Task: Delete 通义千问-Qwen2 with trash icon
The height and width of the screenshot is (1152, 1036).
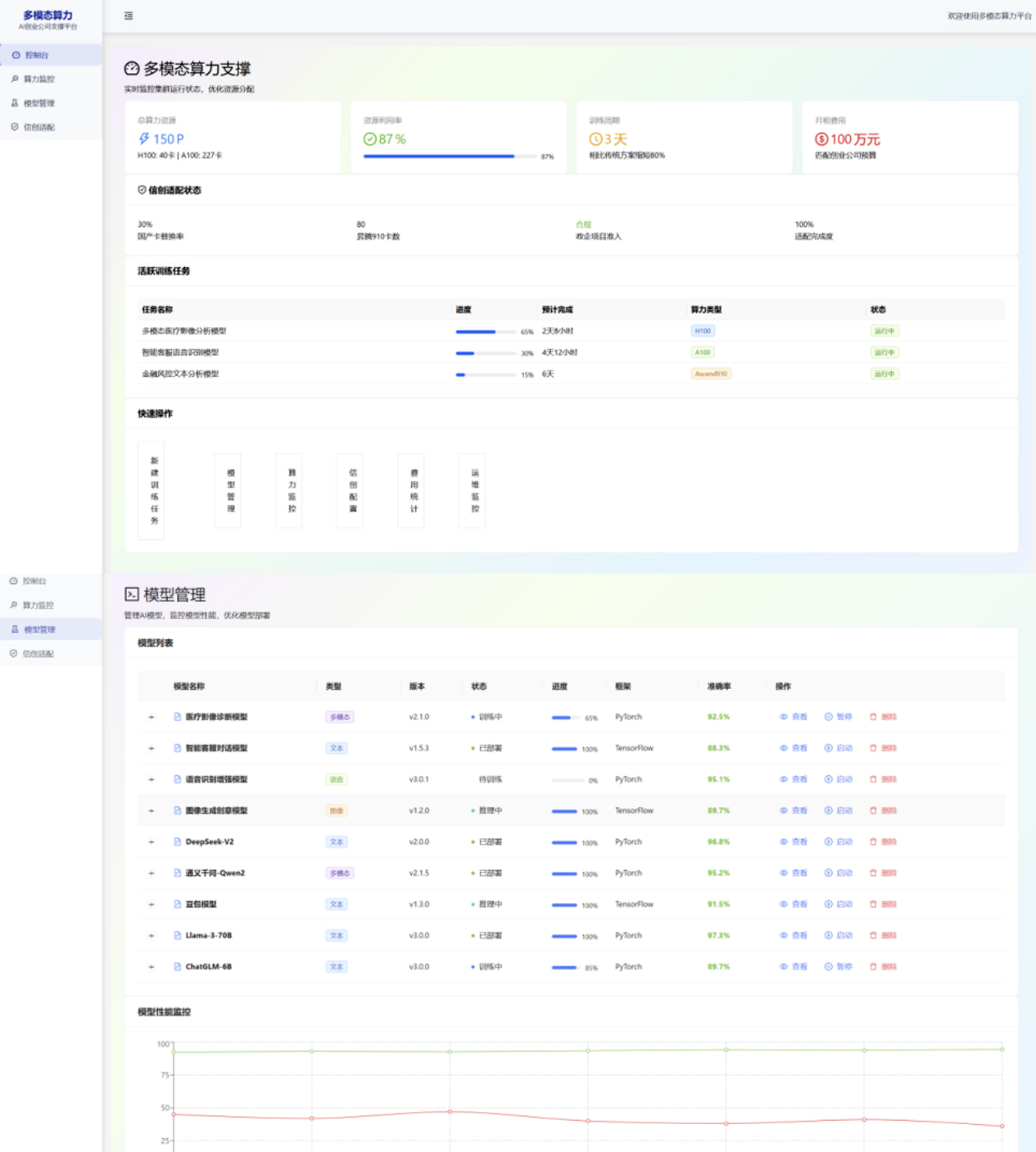Action: 884,873
